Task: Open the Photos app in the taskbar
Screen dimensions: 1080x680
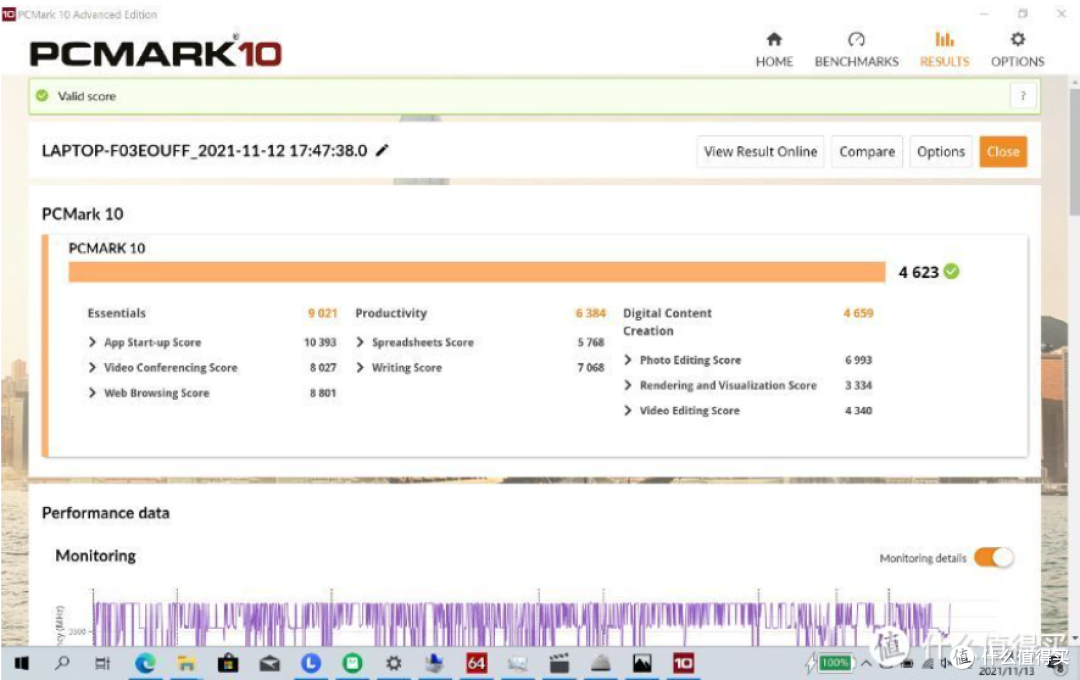Action: point(642,663)
